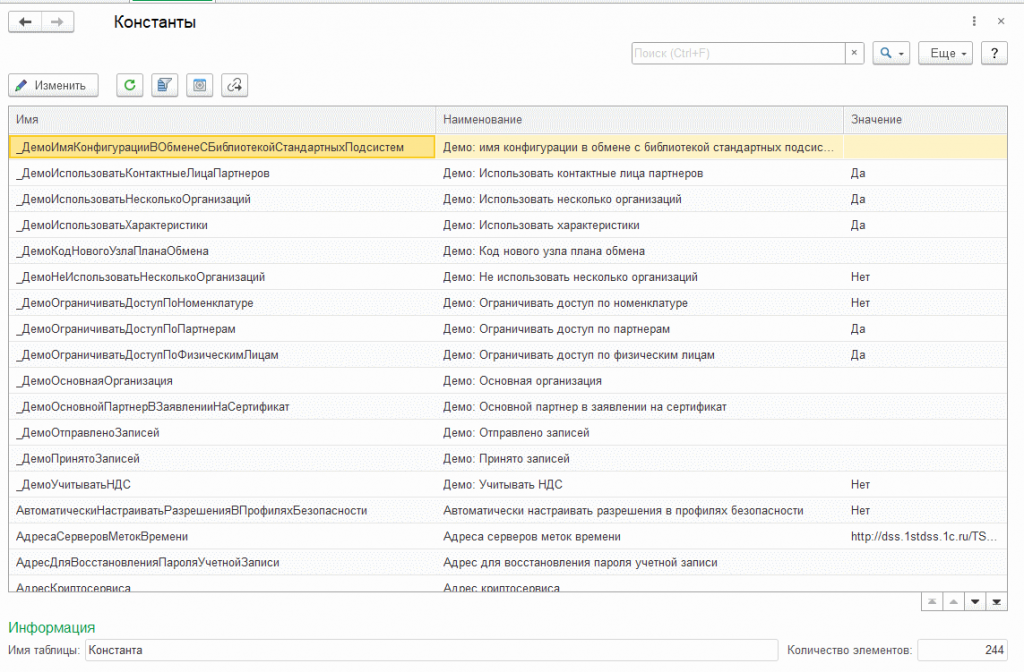
Task: Select row АдресДляВосстановленияПароляУчетнойЗаписи
Action: 508,562
